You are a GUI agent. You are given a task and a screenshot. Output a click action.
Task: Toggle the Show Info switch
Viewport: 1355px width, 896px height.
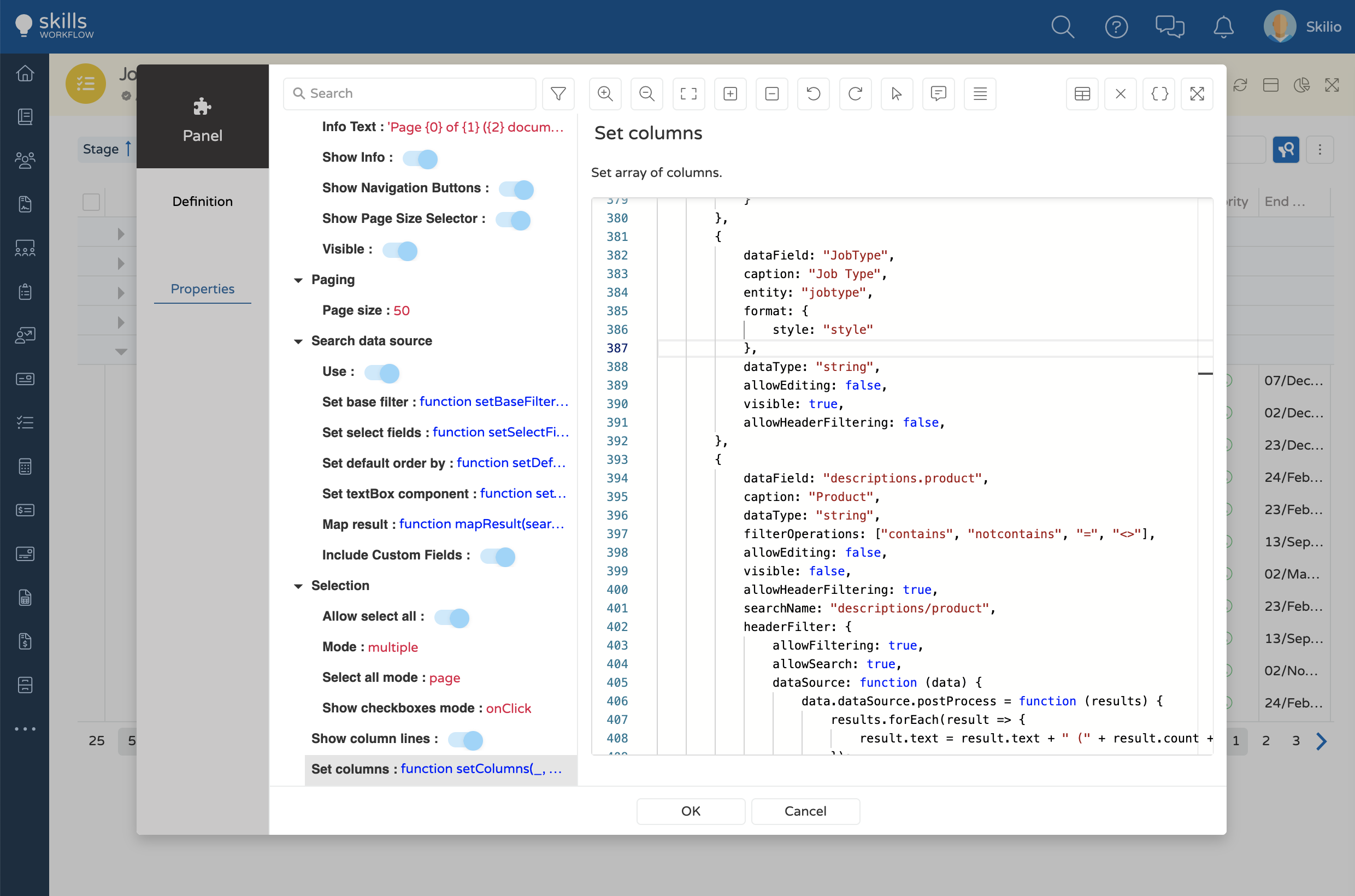420,158
